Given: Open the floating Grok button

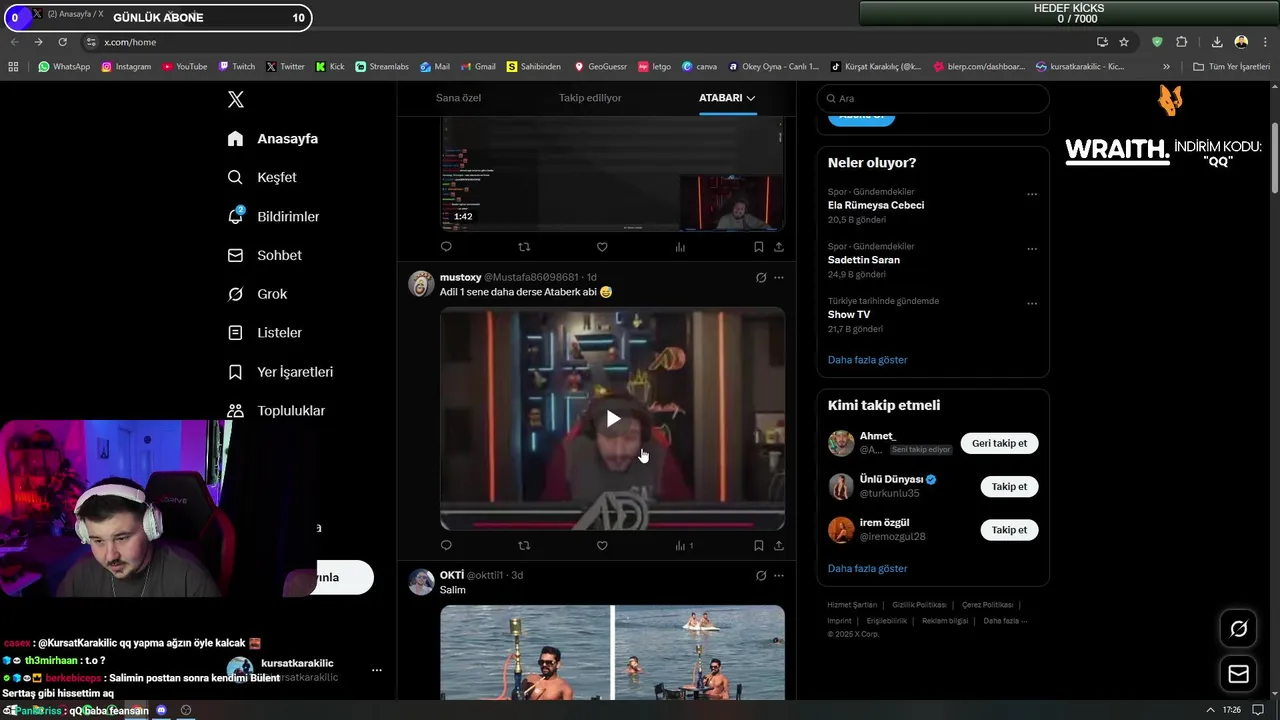Looking at the screenshot, I should click(1239, 629).
